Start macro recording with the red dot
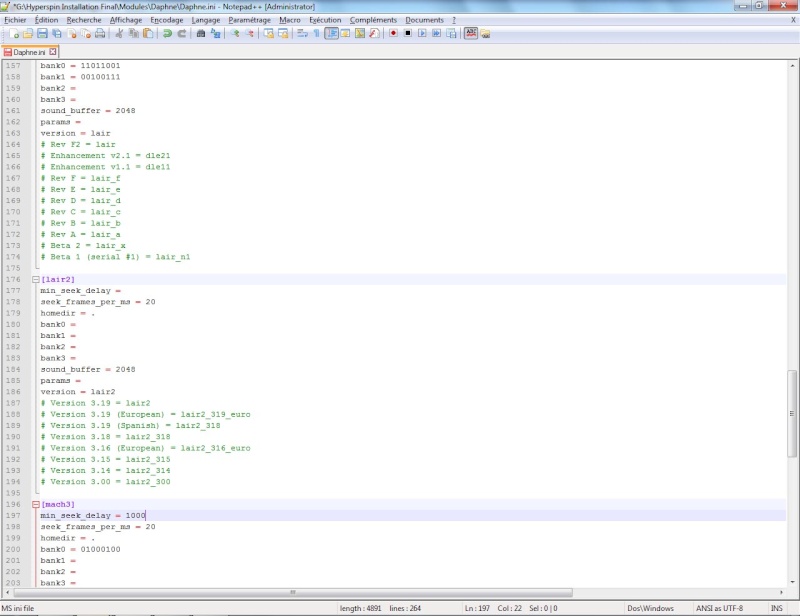Image resolution: width=800 pixels, height=616 pixels. click(x=393, y=34)
